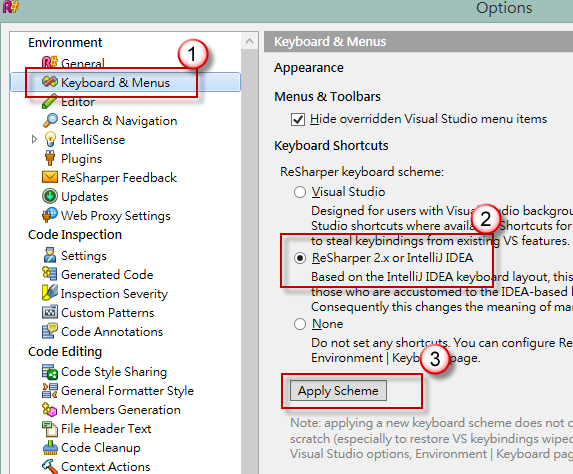Image resolution: width=573 pixels, height=474 pixels.
Task: Click the IntelliSense light bulb icon
Action: pos(50,140)
